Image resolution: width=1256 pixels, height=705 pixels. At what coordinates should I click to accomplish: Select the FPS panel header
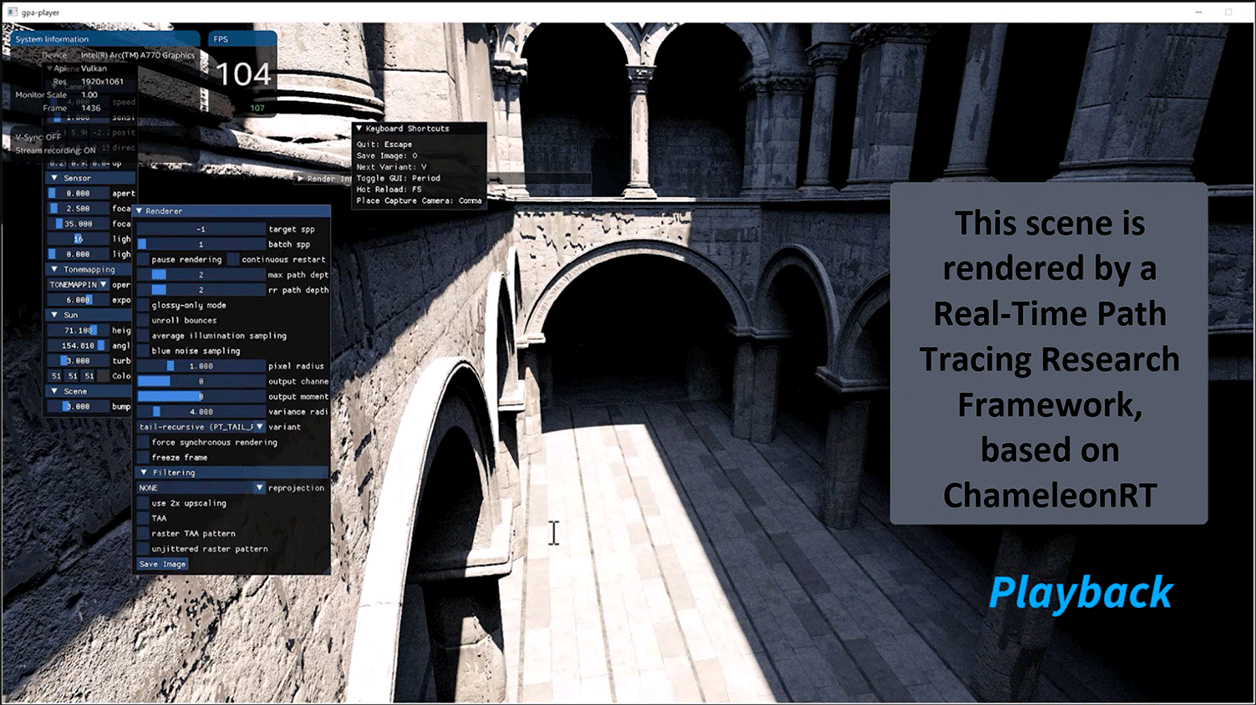(x=242, y=38)
